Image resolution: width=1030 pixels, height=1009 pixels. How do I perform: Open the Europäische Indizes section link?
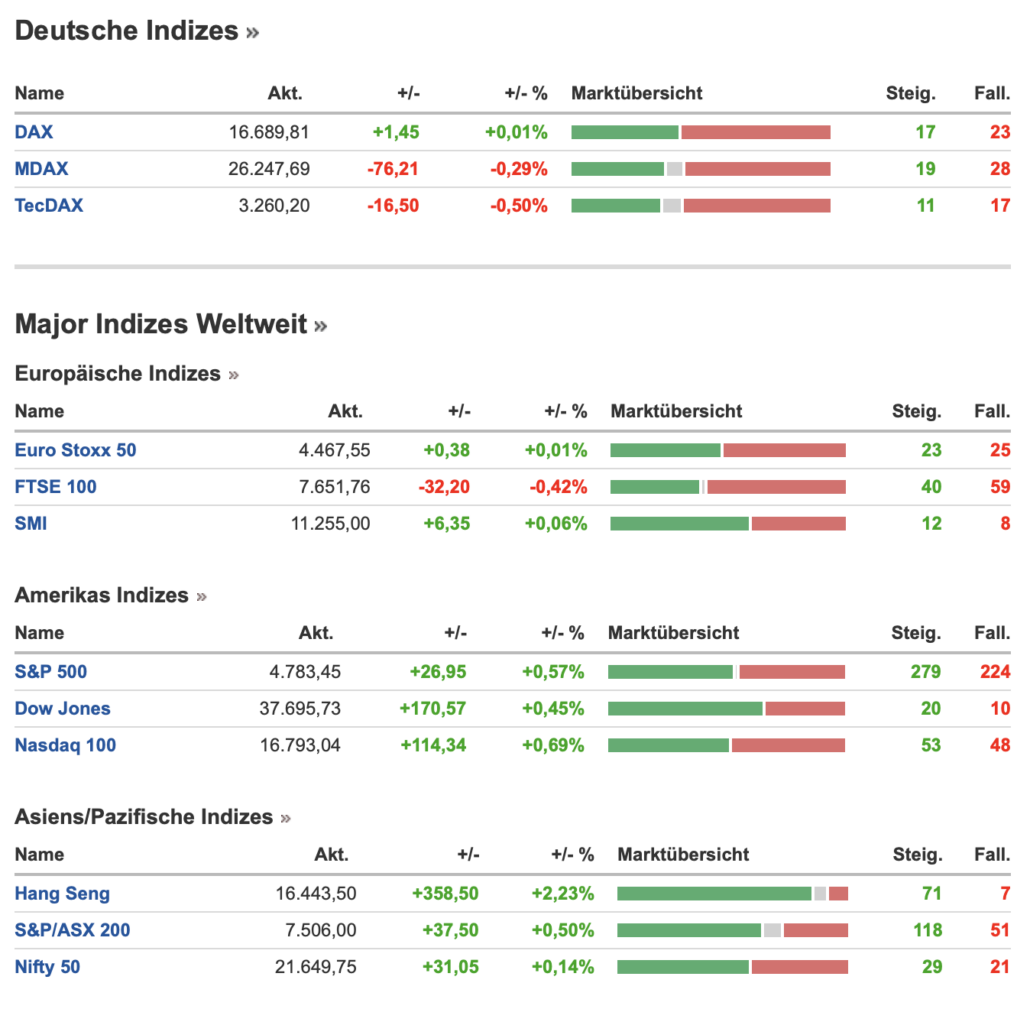click(x=127, y=373)
